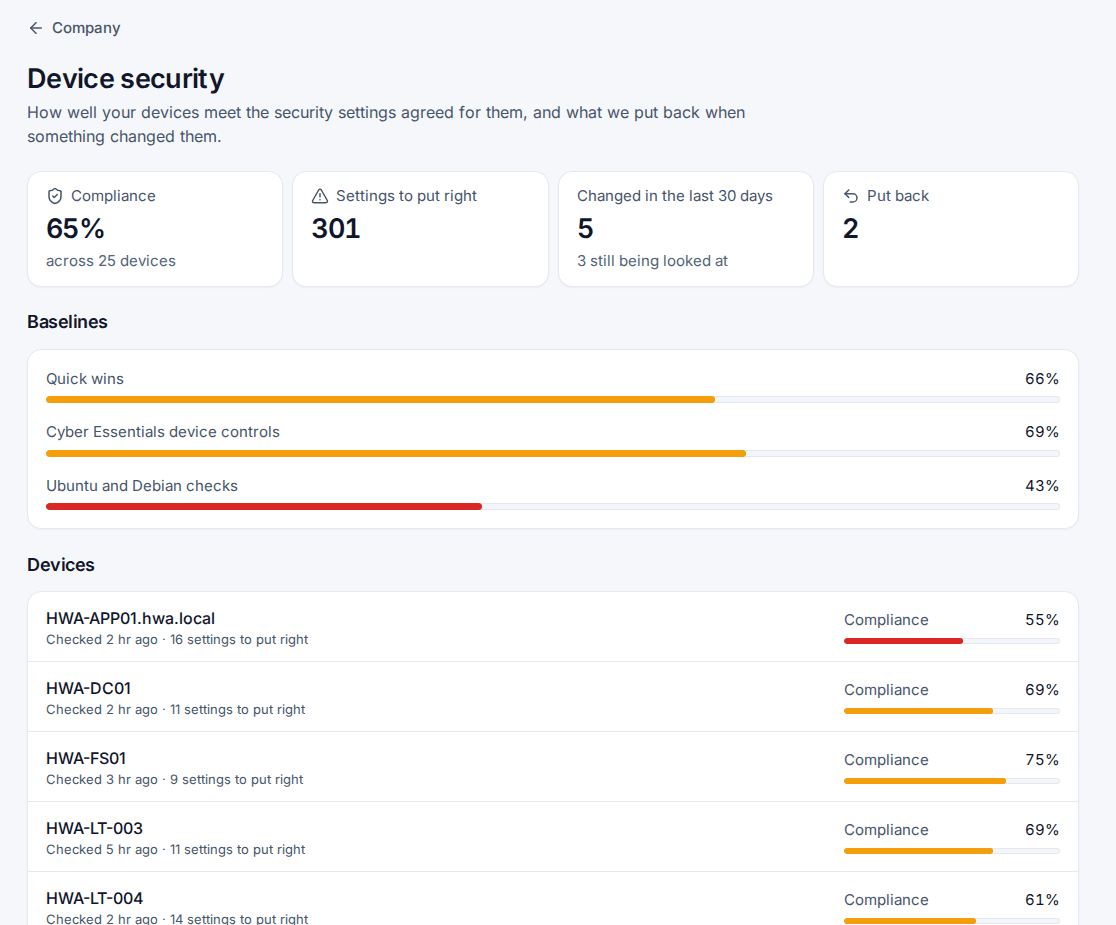This screenshot has width=1116, height=925.
Task: Click HWA-APP01 red compliance bar
Action: (903, 641)
